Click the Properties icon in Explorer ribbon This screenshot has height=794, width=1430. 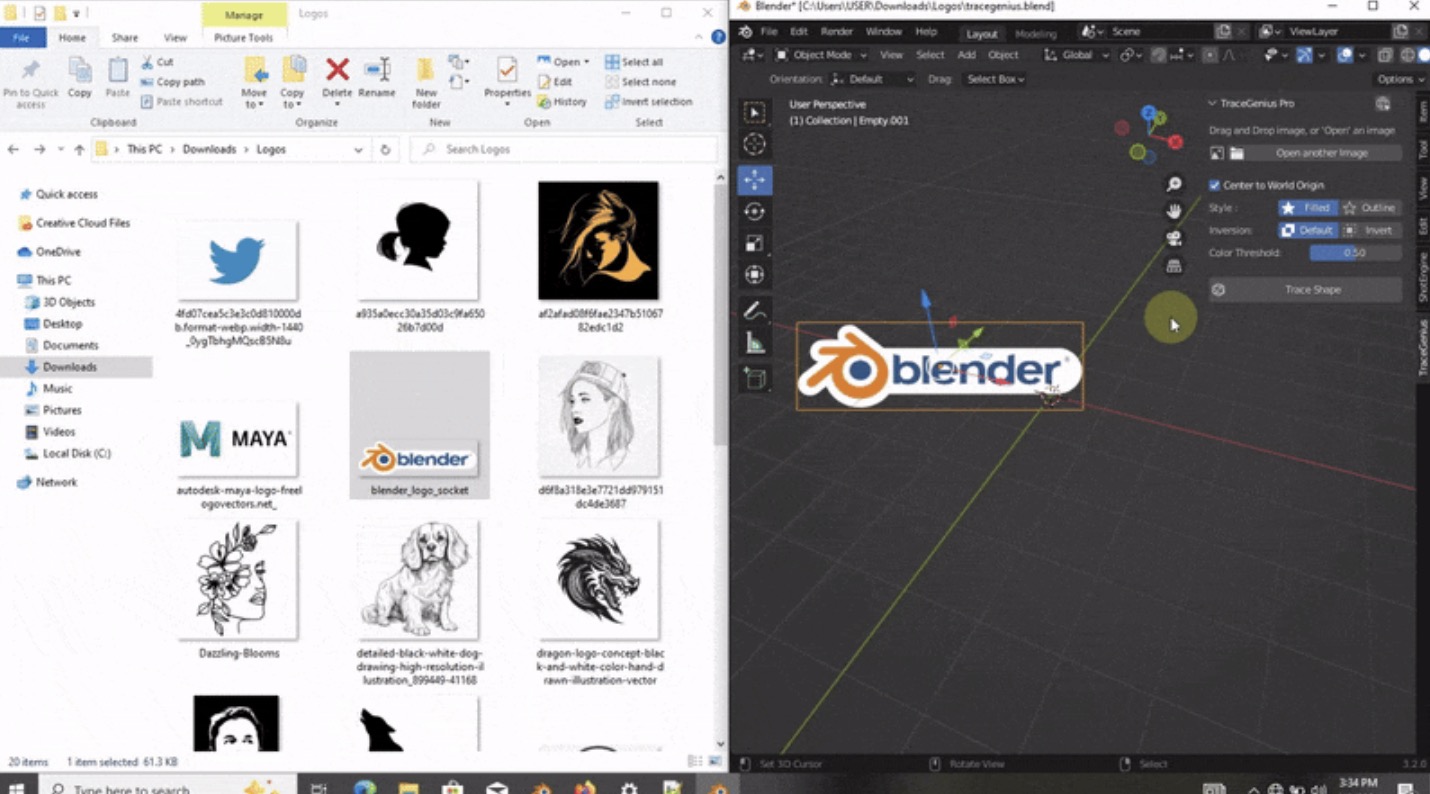pyautogui.click(x=507, y=70)
